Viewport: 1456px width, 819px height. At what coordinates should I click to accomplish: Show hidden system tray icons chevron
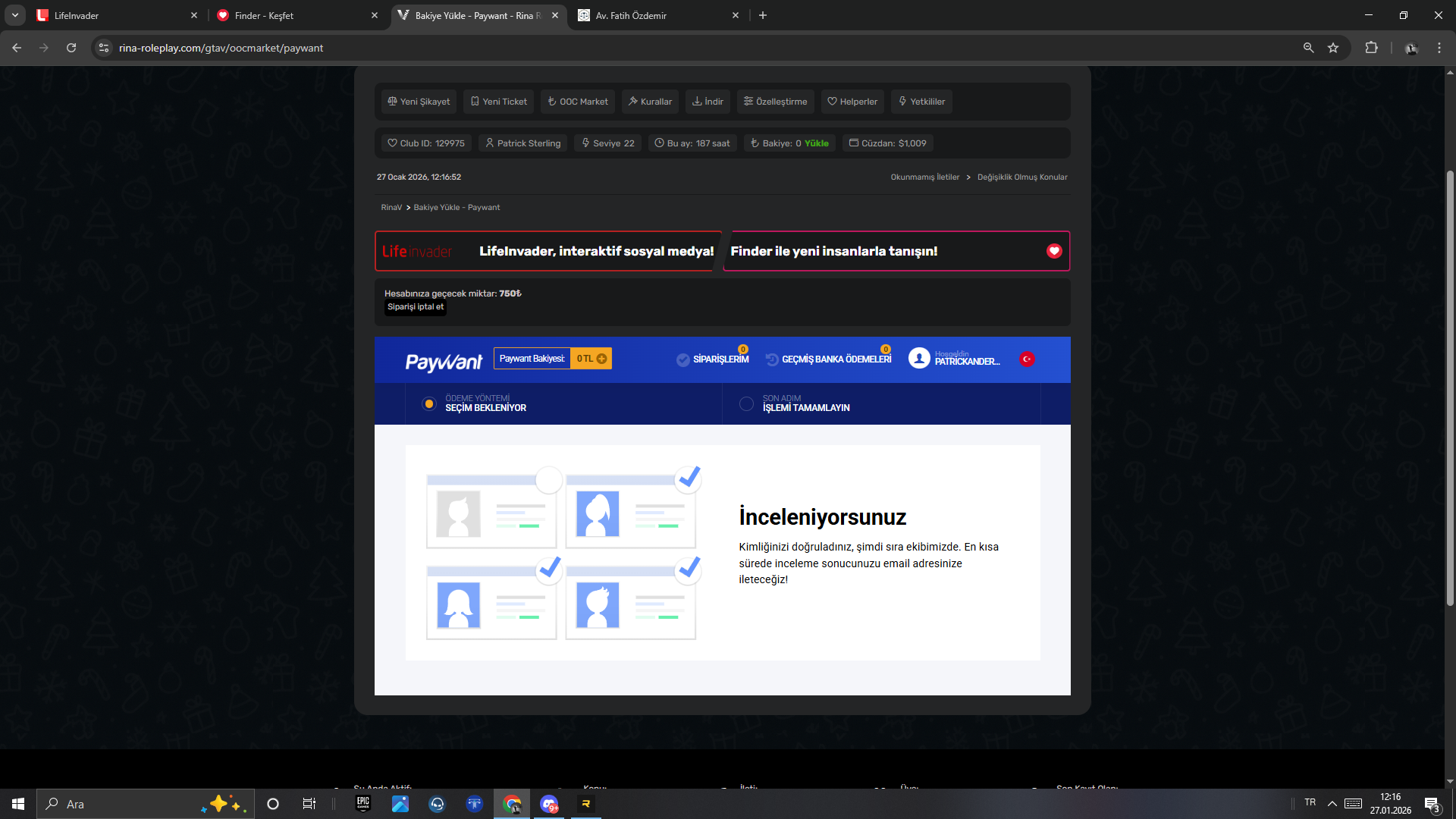tap(1332, 804)
